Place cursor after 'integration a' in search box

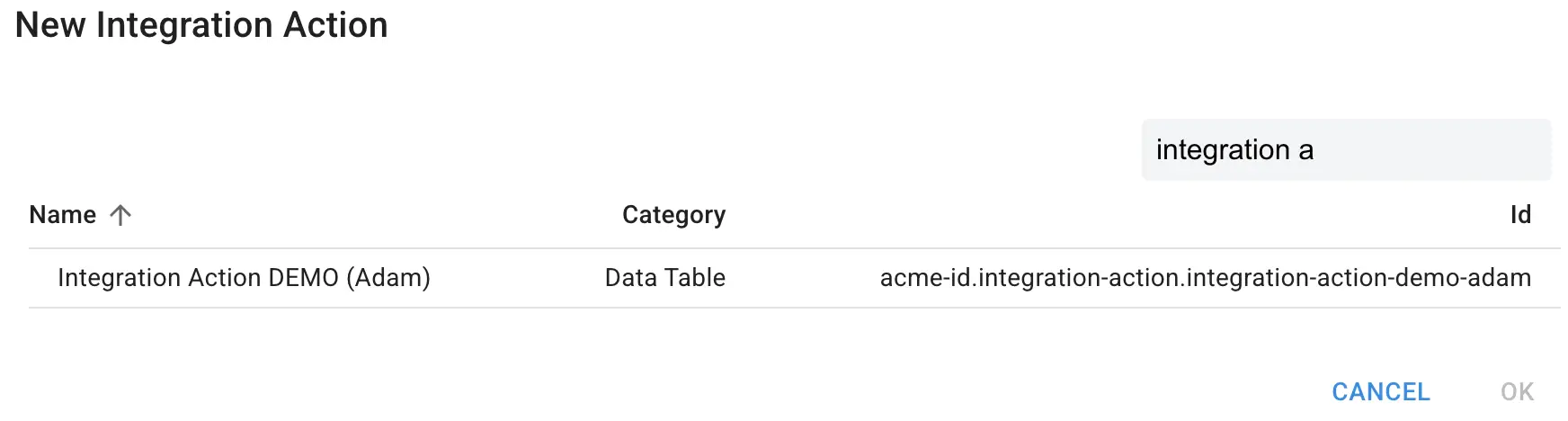(x=1316, y=150)
